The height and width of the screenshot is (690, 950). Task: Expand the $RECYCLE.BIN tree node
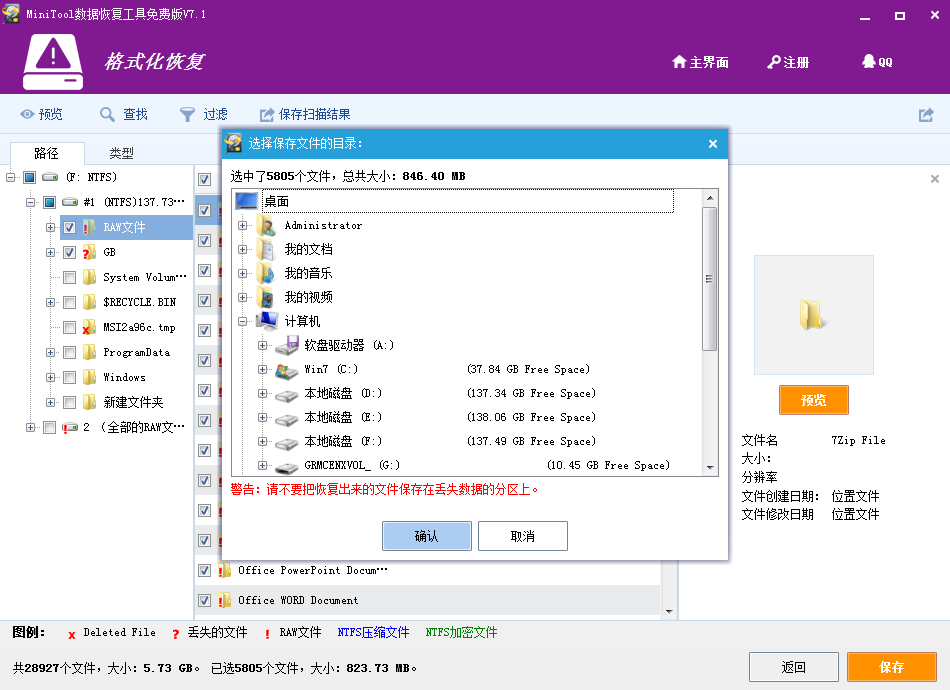tap(50, 302)
